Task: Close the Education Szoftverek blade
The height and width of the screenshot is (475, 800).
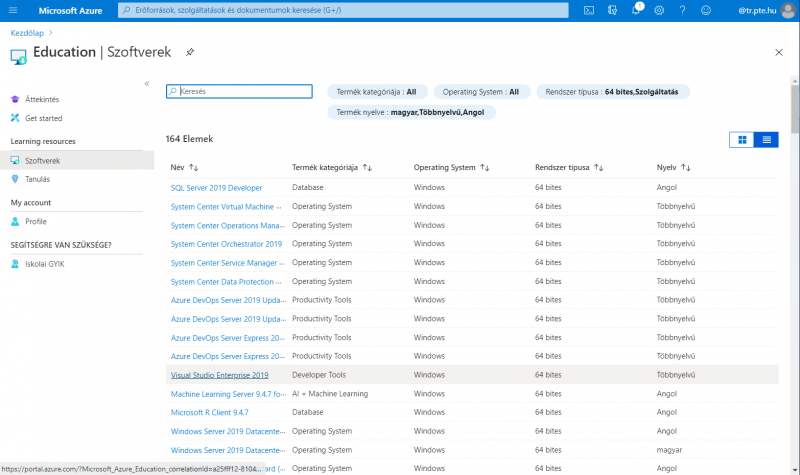Action: click(x=779, y=52)
